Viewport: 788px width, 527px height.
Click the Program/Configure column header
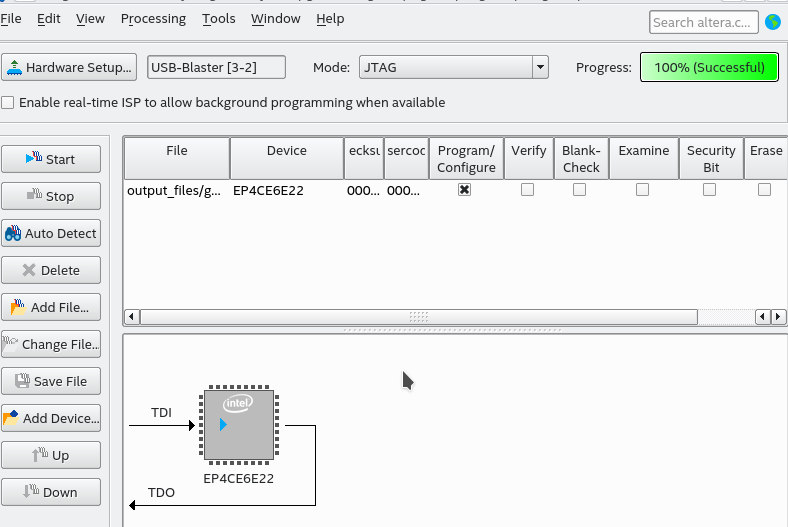click(466, 158)
